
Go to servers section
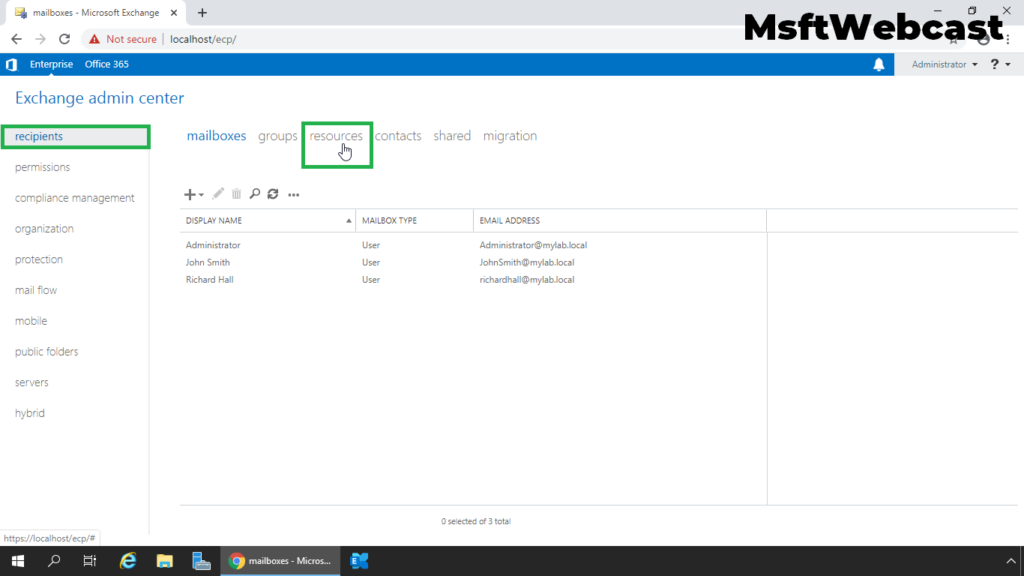point(31,382)
